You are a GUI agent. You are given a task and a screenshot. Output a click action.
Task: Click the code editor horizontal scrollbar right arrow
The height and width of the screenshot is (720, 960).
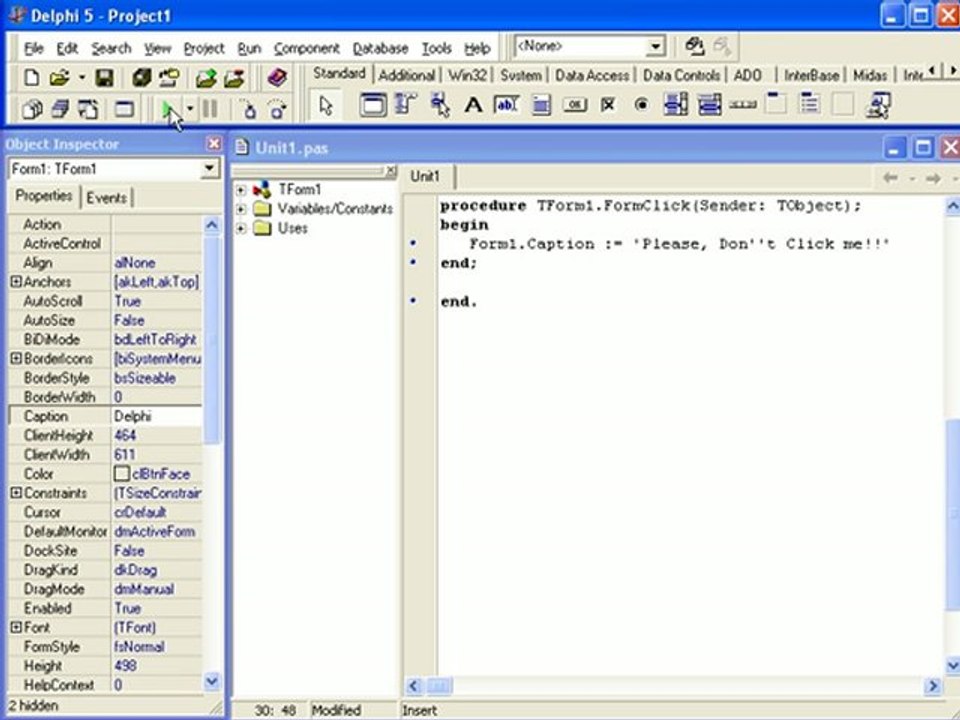tap(932, 686)
